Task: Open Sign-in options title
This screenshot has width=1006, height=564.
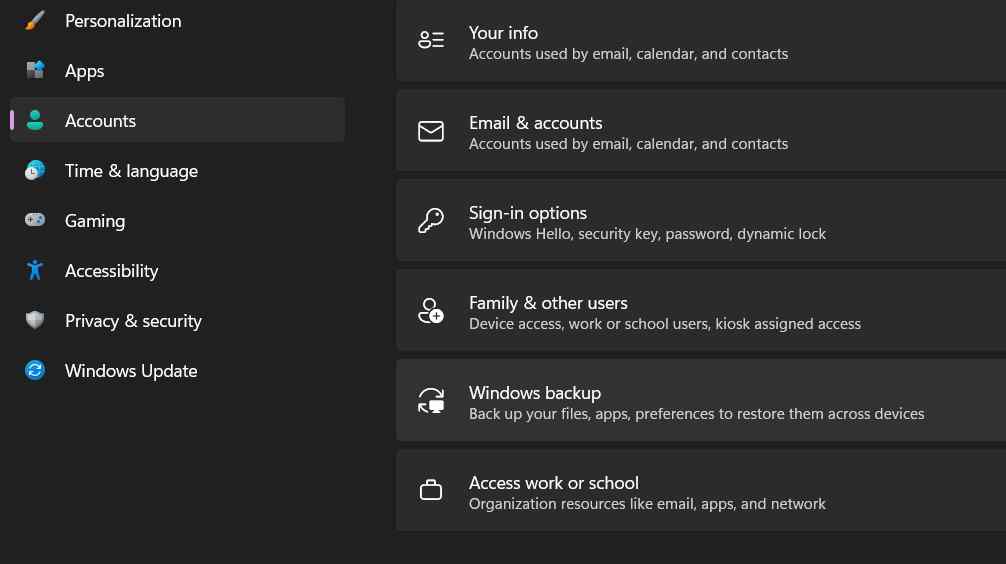Action: pyautogui.click(x=527, y=213)
